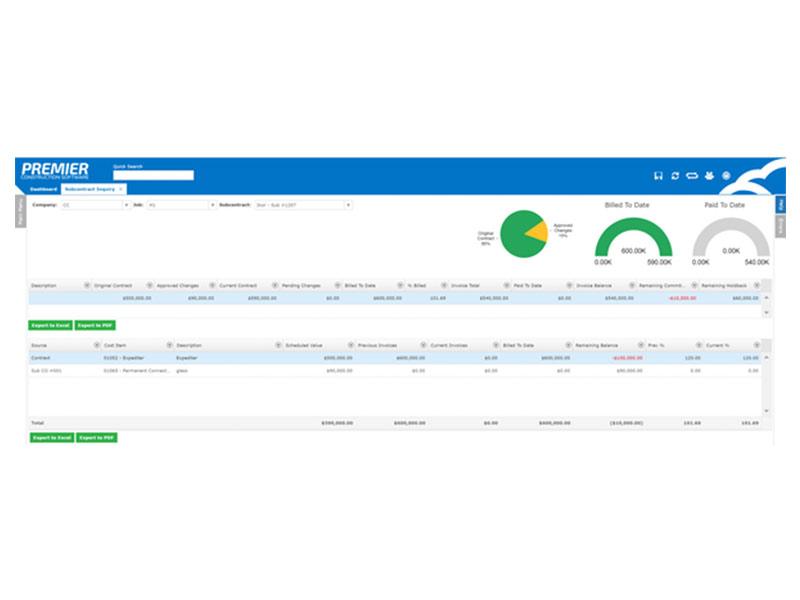Focus the Quick Search field
This screenshot has height=600, width=800.
(x=154, y=176)
